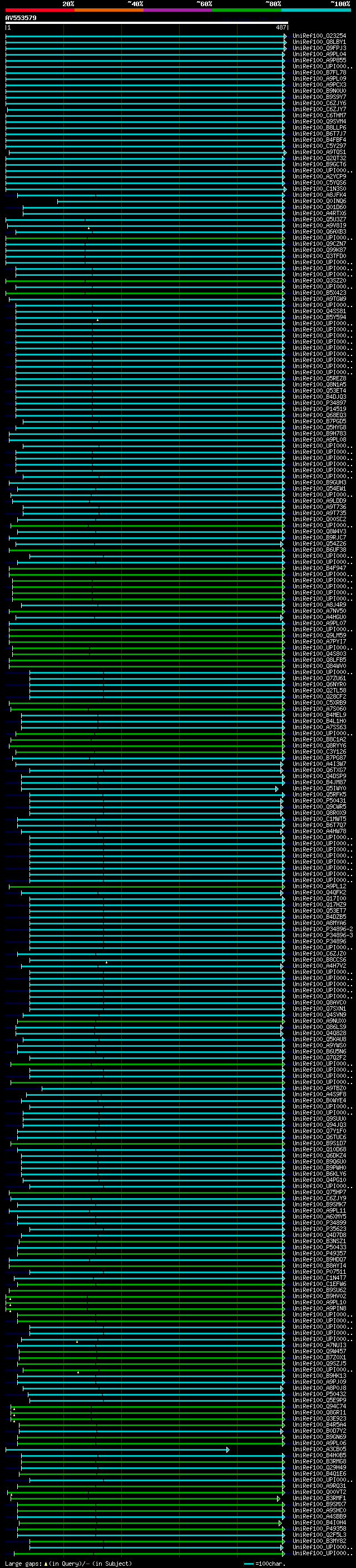Select the UniRef100_B8C1A2 entry
The image size is (356, 1568).
319,740
